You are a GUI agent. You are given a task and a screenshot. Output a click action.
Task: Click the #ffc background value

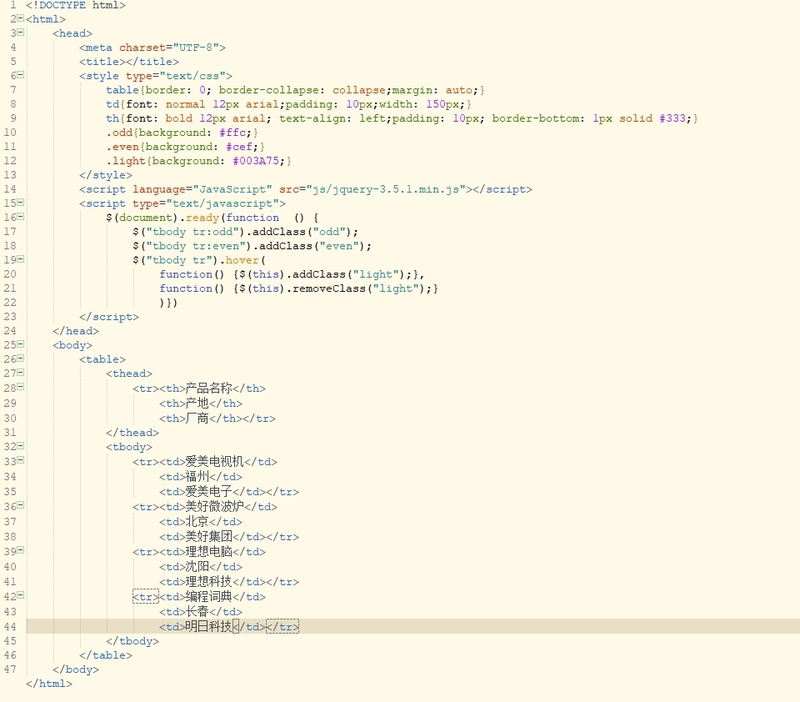(x=235, y=133)
